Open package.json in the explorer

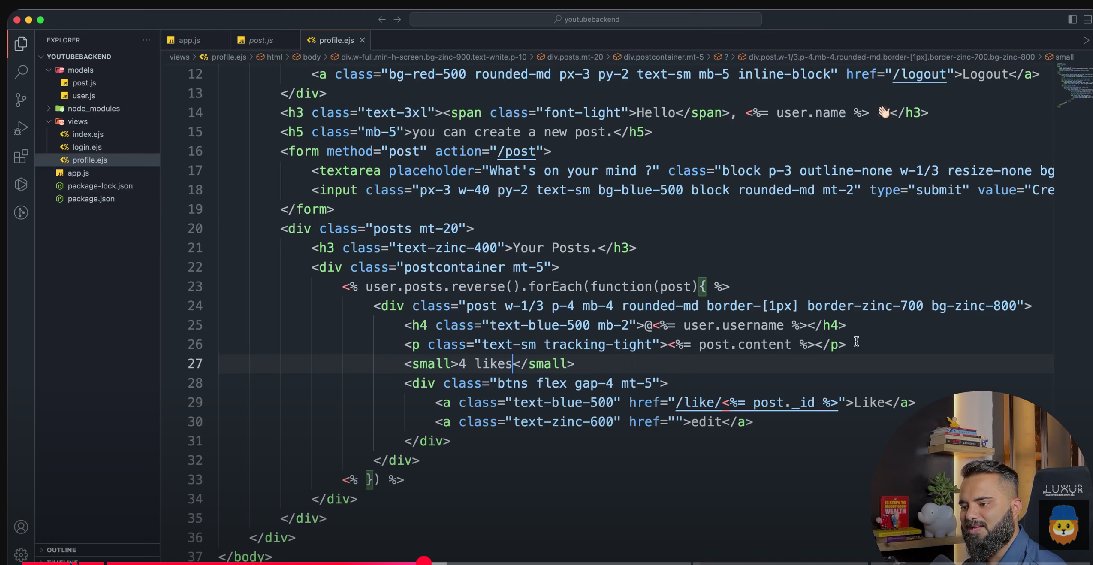[91, 199]
